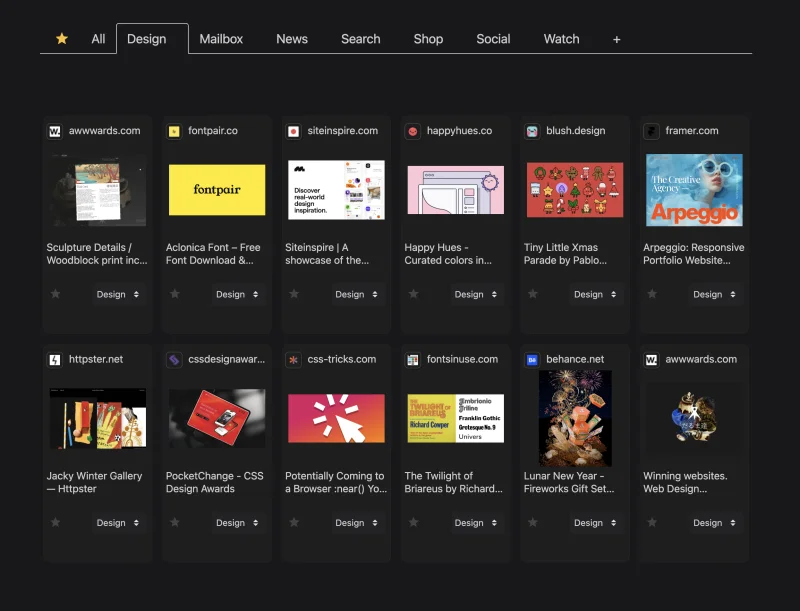Click the siteinspire Discover design inspiration thumbnail
This screenshot has width=800, height=611.
[336, 190]
